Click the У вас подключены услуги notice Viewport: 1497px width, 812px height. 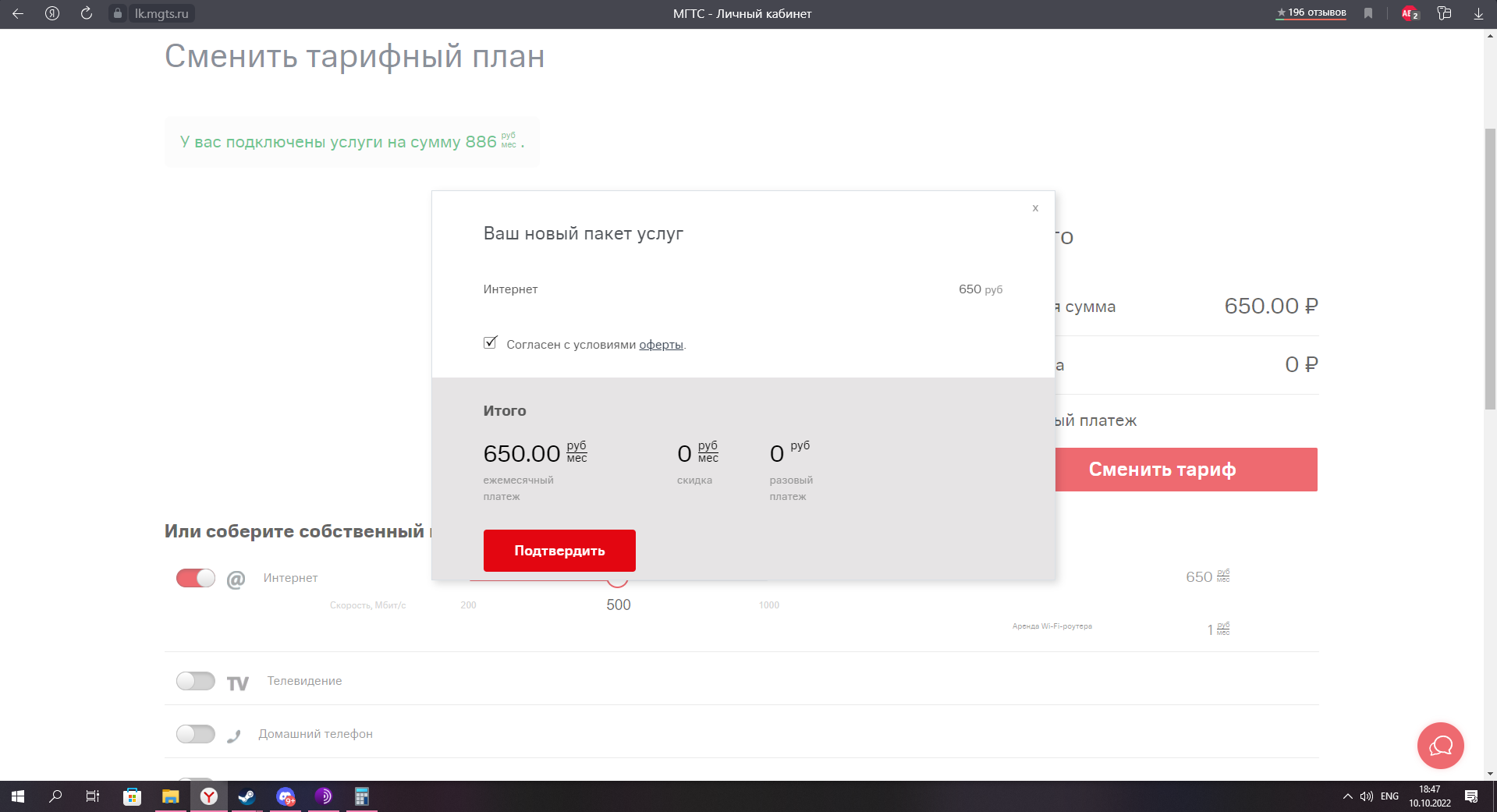coord(352,142)
